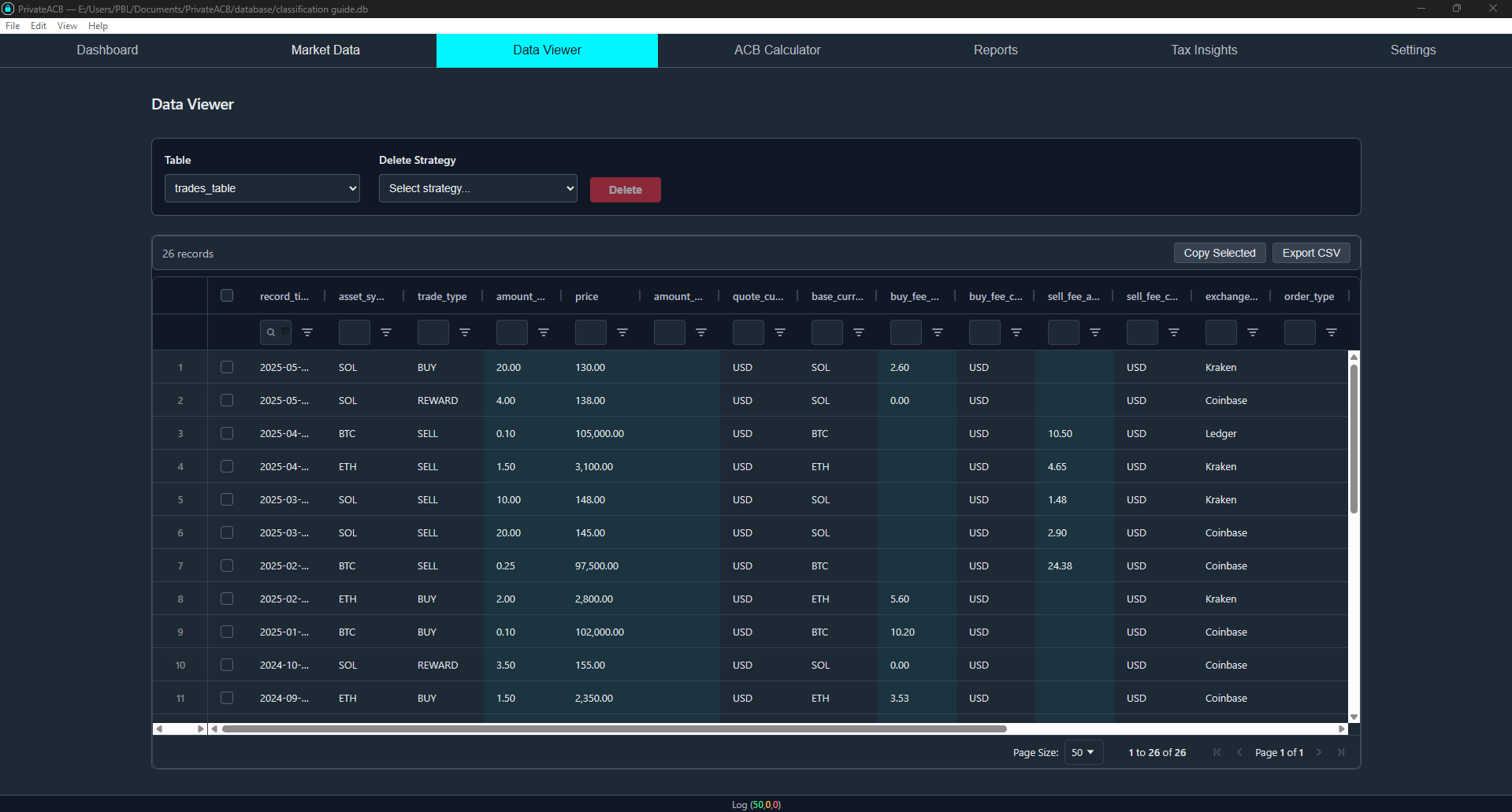Viewport: 1512px width, 812px height.
Task: Go to the last page using the skip-end icon
Action: point(1340,752)
